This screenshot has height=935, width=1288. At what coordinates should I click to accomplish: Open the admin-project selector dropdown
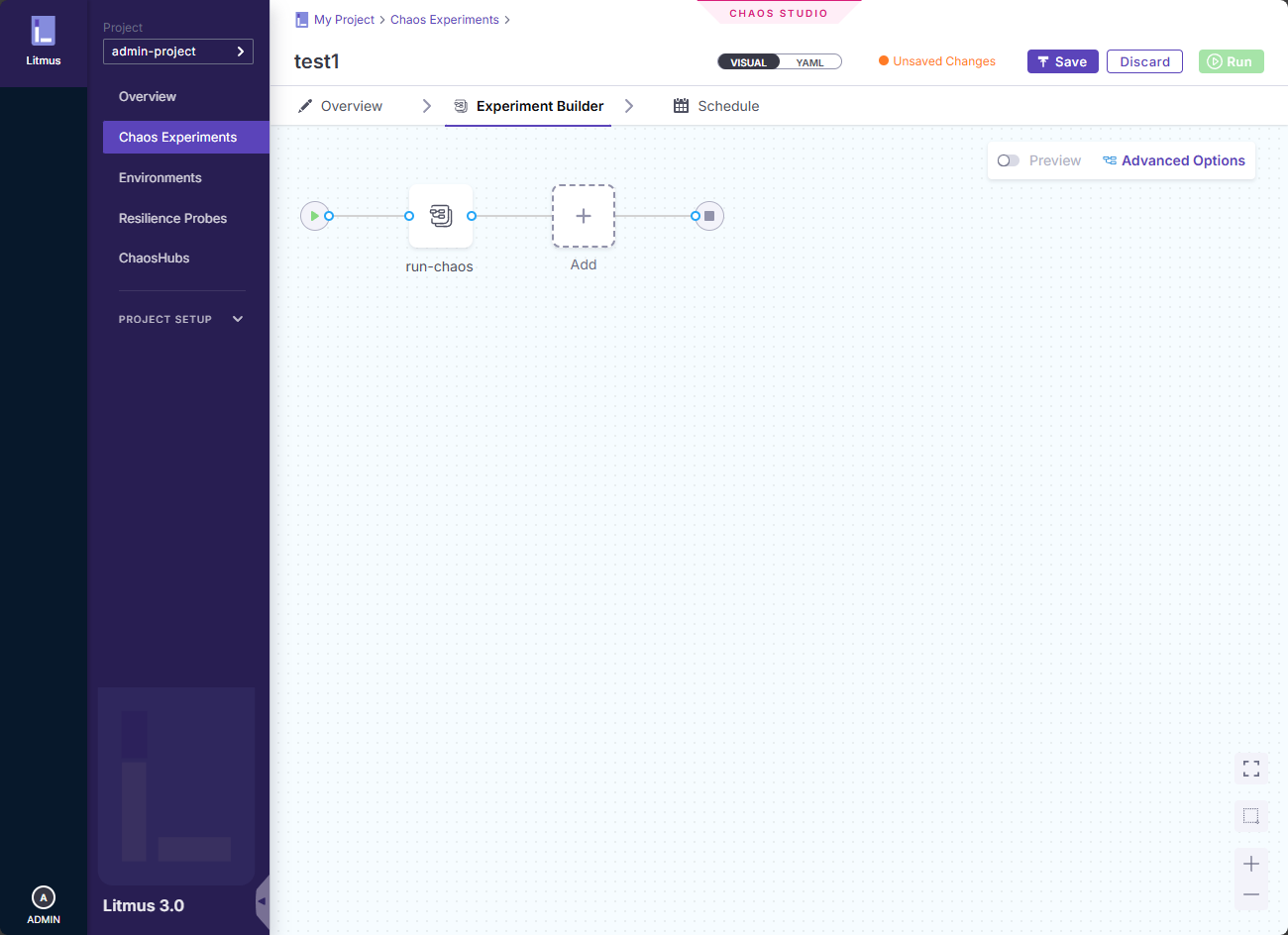178,52
